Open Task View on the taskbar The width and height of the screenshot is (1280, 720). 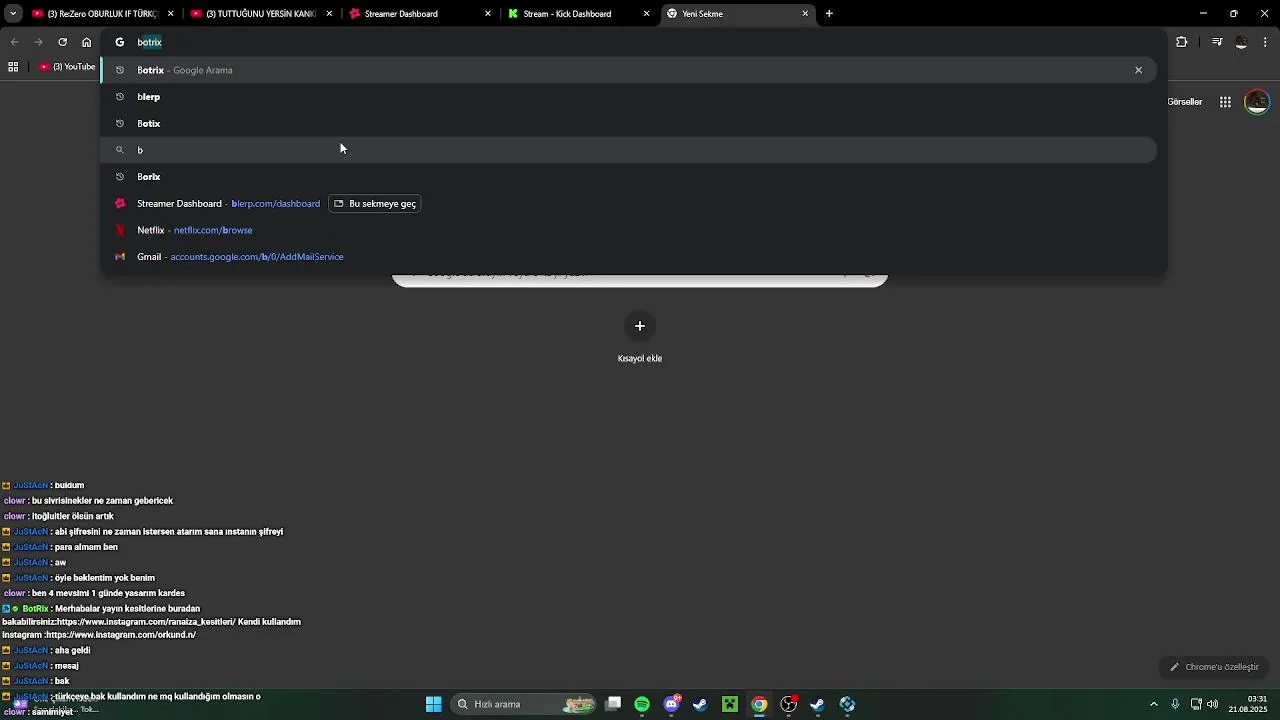point(613,704)
